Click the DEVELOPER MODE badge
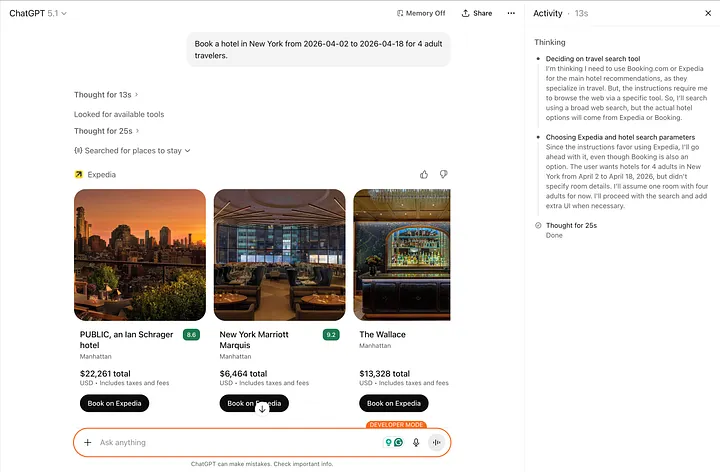The height and width of the screenshot is (472, 720). [396, 425]
